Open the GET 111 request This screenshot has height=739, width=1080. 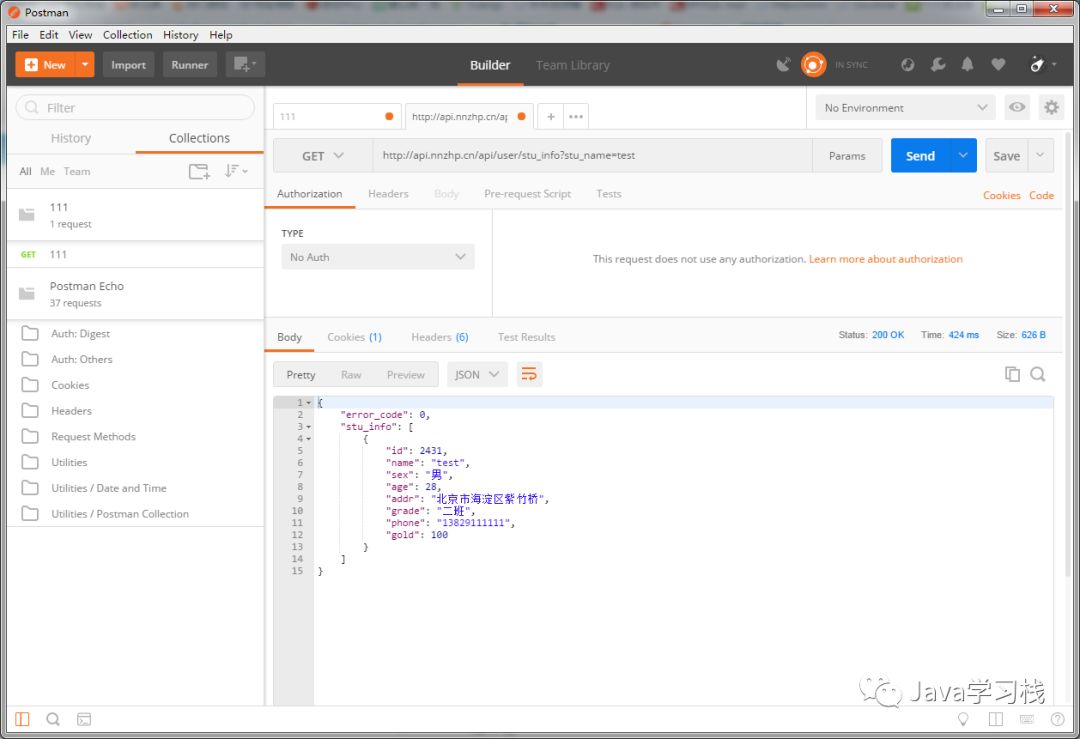click(x=135, y=254)
